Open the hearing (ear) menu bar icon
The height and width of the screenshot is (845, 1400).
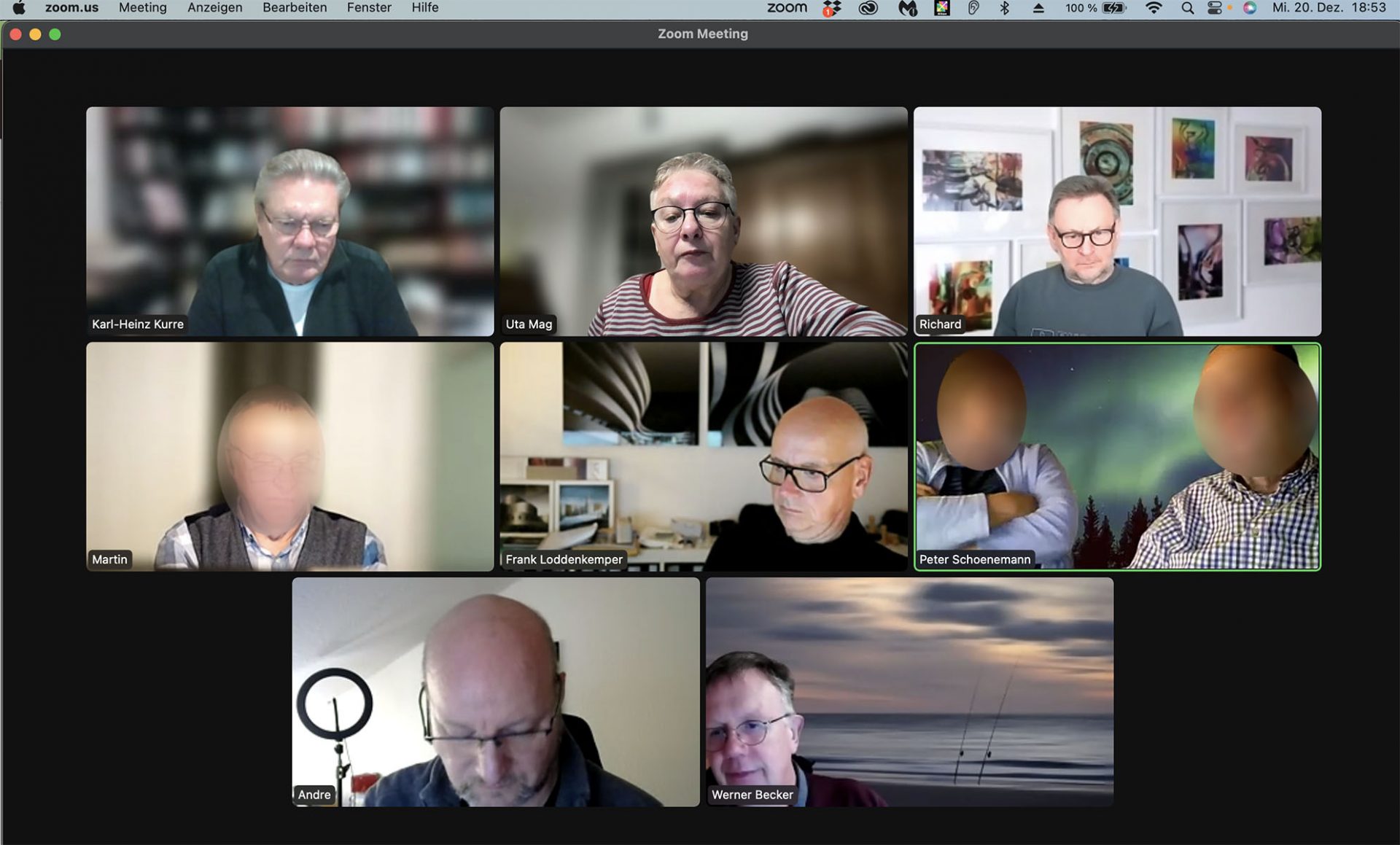[973, 8]
